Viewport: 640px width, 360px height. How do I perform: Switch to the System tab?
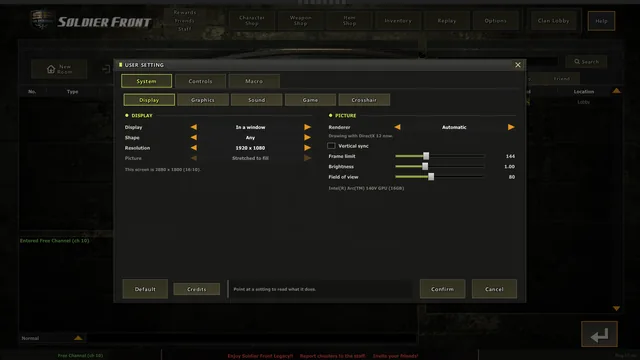(146, 81)
